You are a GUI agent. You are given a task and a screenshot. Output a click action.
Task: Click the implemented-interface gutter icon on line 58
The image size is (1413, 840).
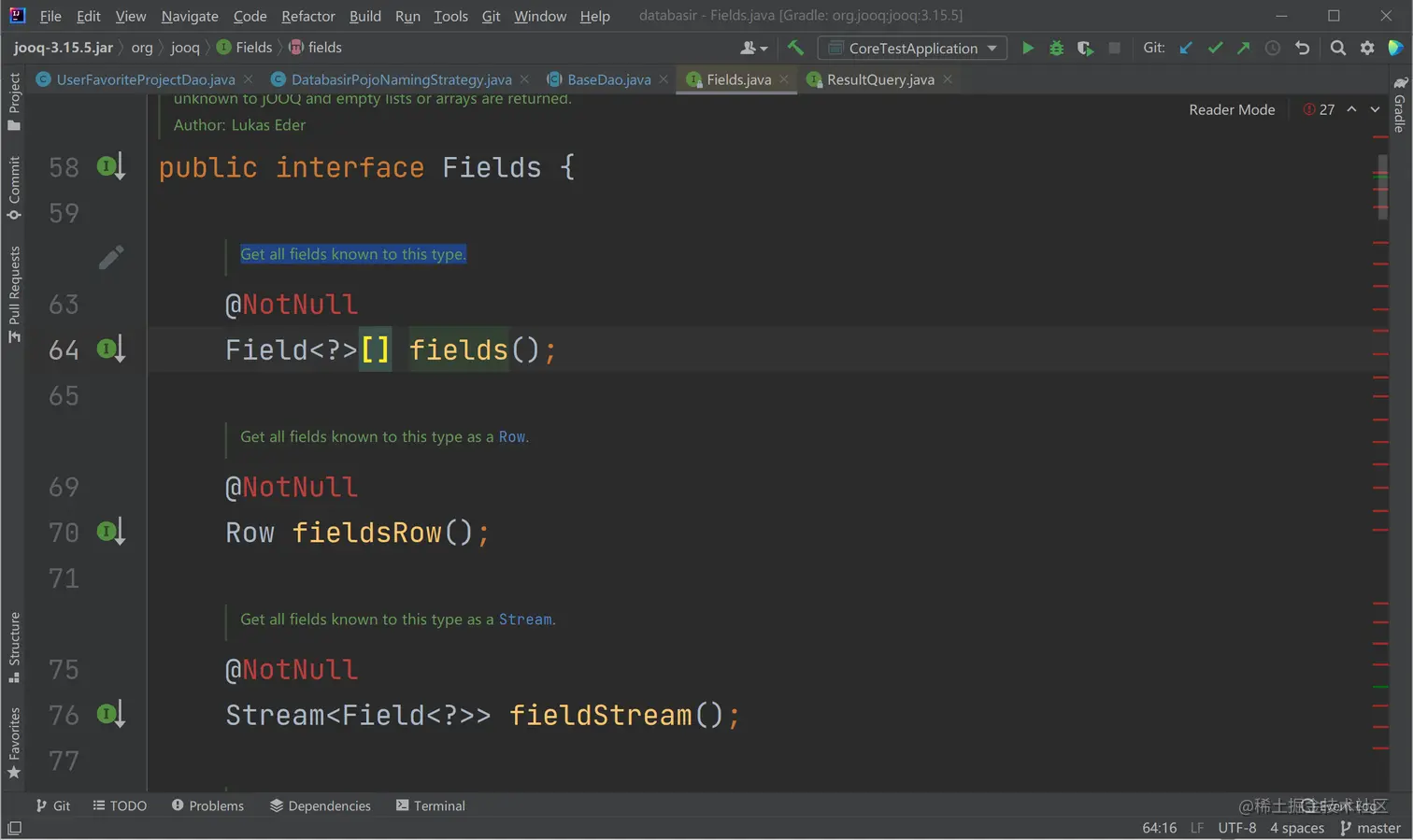(111, 167)
